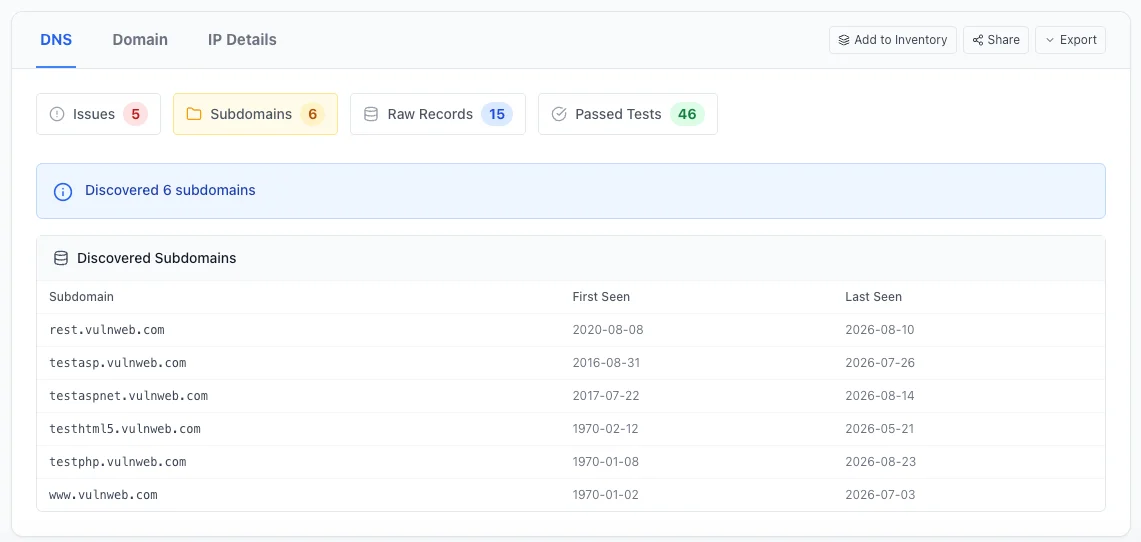The image size is (1141, 542).
Task: Click the database icon beside Discovered Subdomains
Action: [61, 258]
